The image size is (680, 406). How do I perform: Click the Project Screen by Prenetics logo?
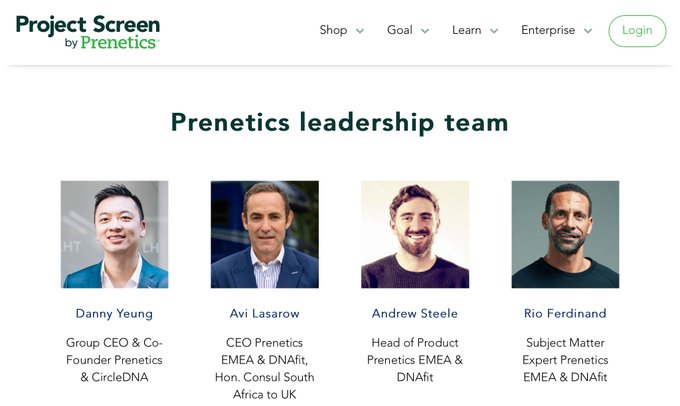[x=88, y=32]
